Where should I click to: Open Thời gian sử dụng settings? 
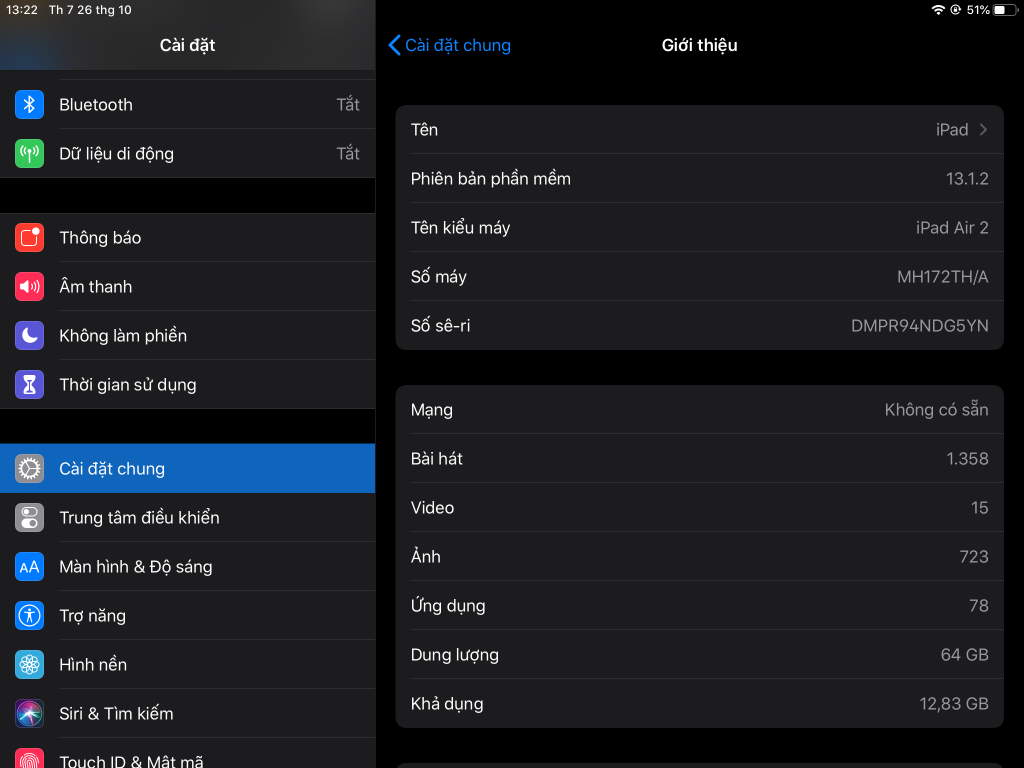(187, 385)
